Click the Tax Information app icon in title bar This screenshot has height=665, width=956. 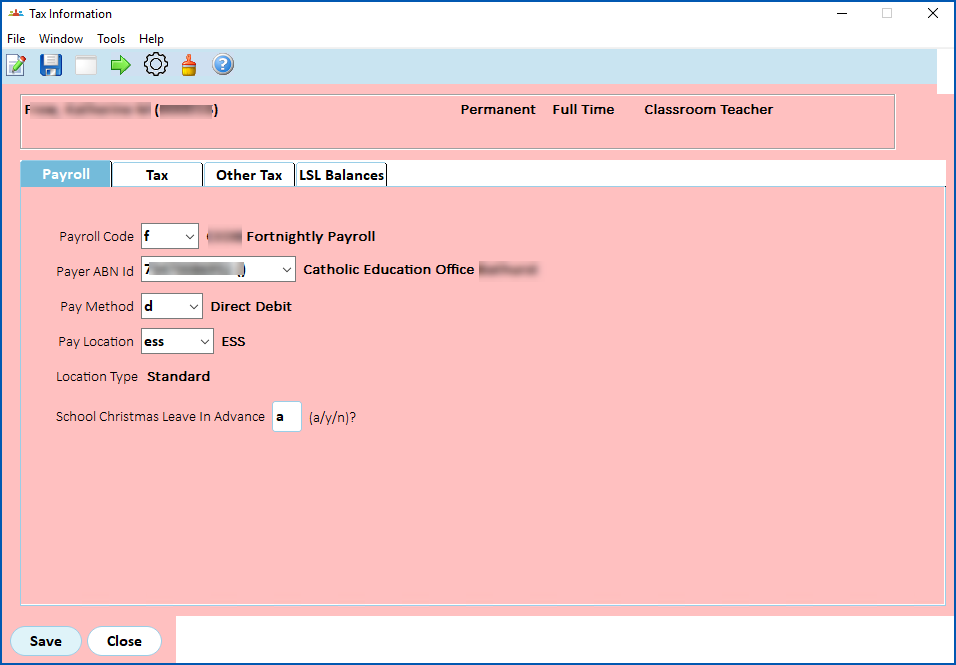16,13
